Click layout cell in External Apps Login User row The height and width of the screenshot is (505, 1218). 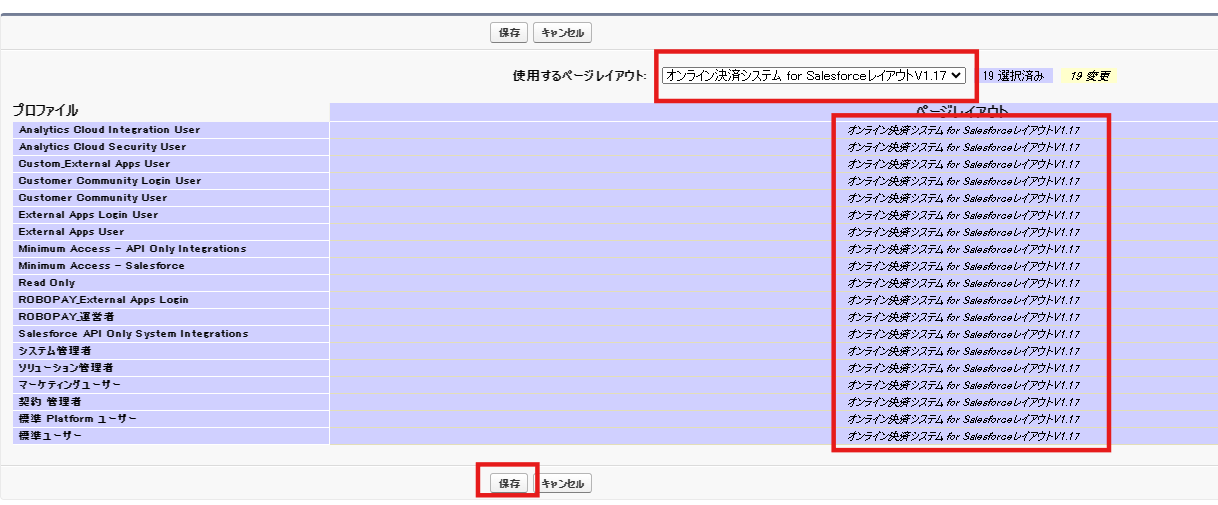964,215
